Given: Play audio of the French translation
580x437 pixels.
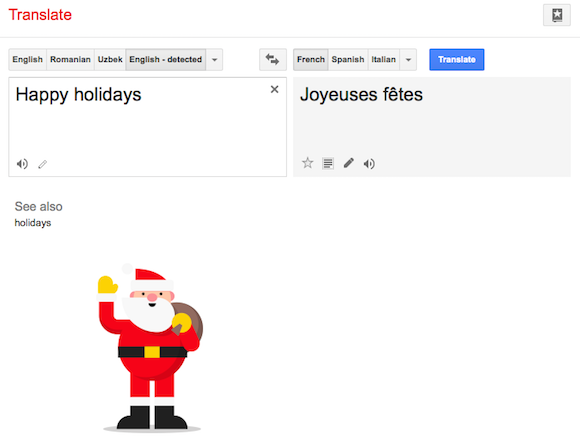Looking at the screenshot, I should (369, 164).
